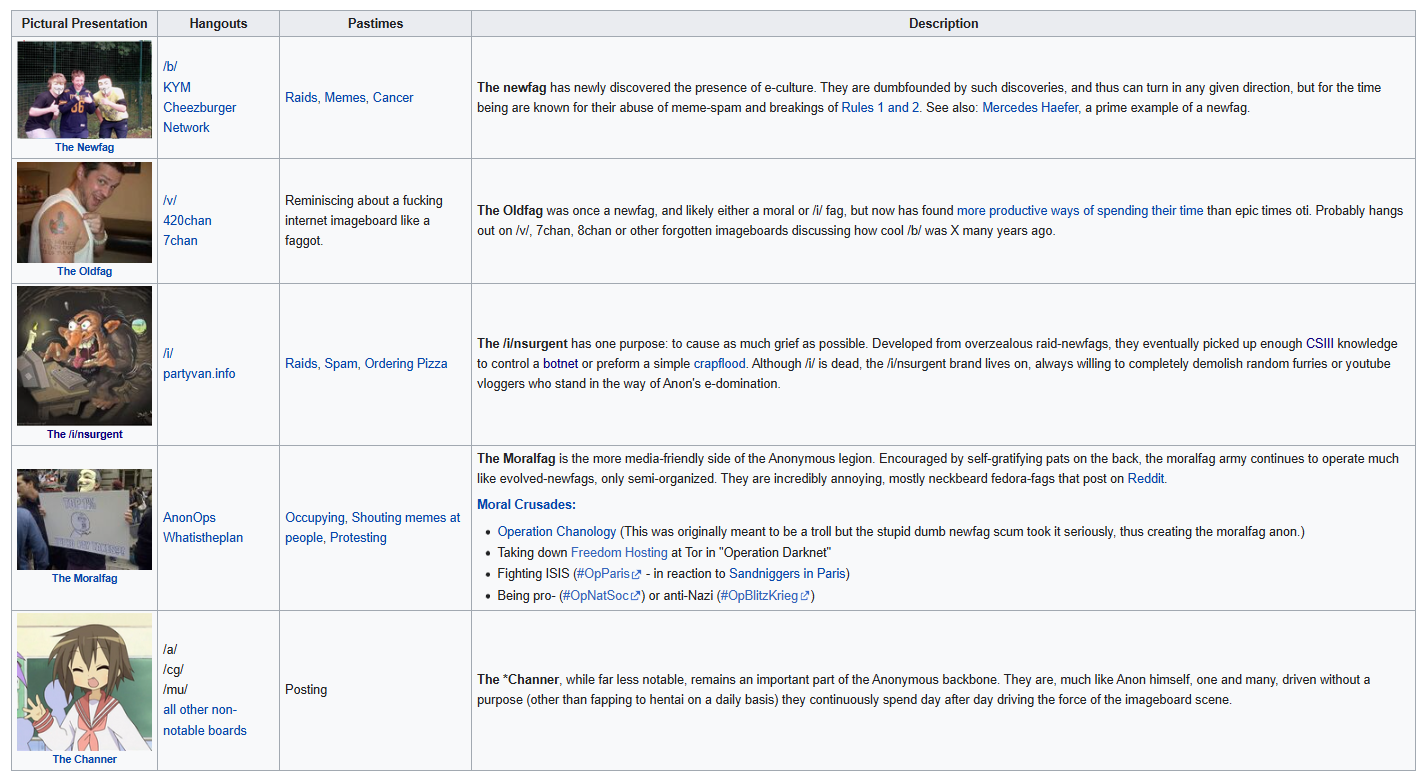The image size is (1420, 771).
Task: Click the external link icon next to #OpParis
Action: pos(637,575)
